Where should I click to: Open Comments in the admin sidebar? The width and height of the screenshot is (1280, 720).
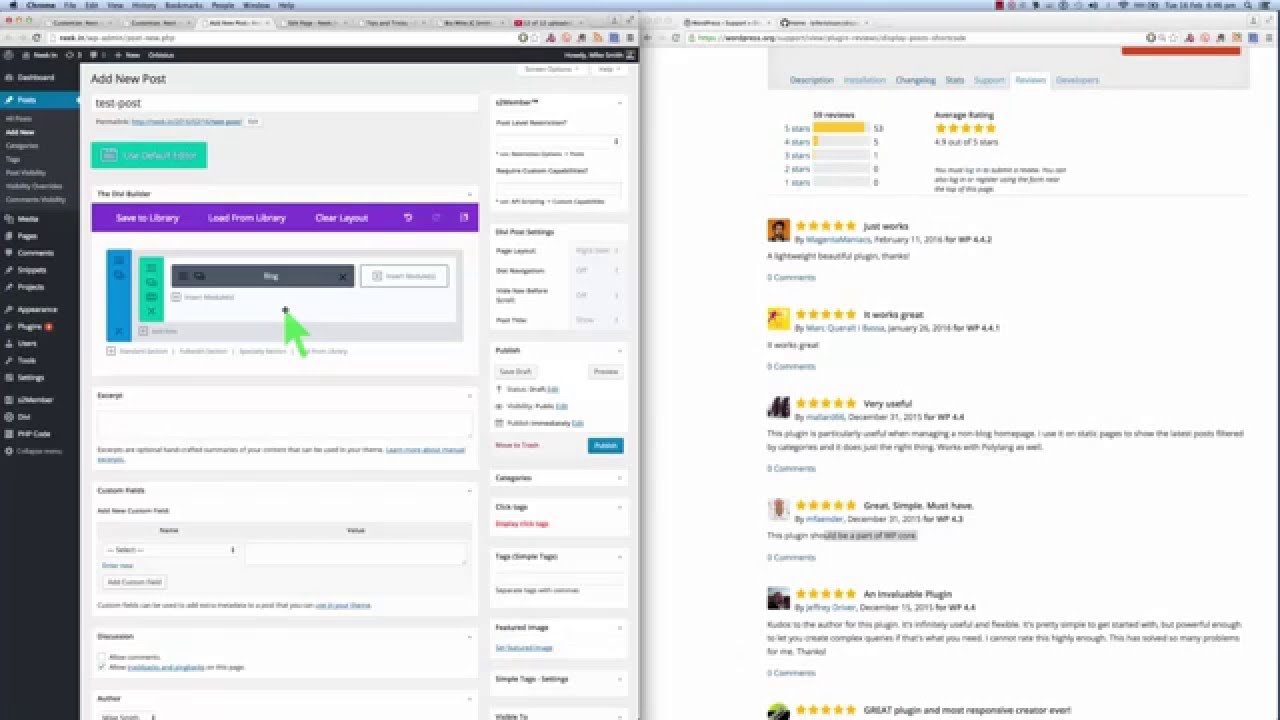pos(35,253)
